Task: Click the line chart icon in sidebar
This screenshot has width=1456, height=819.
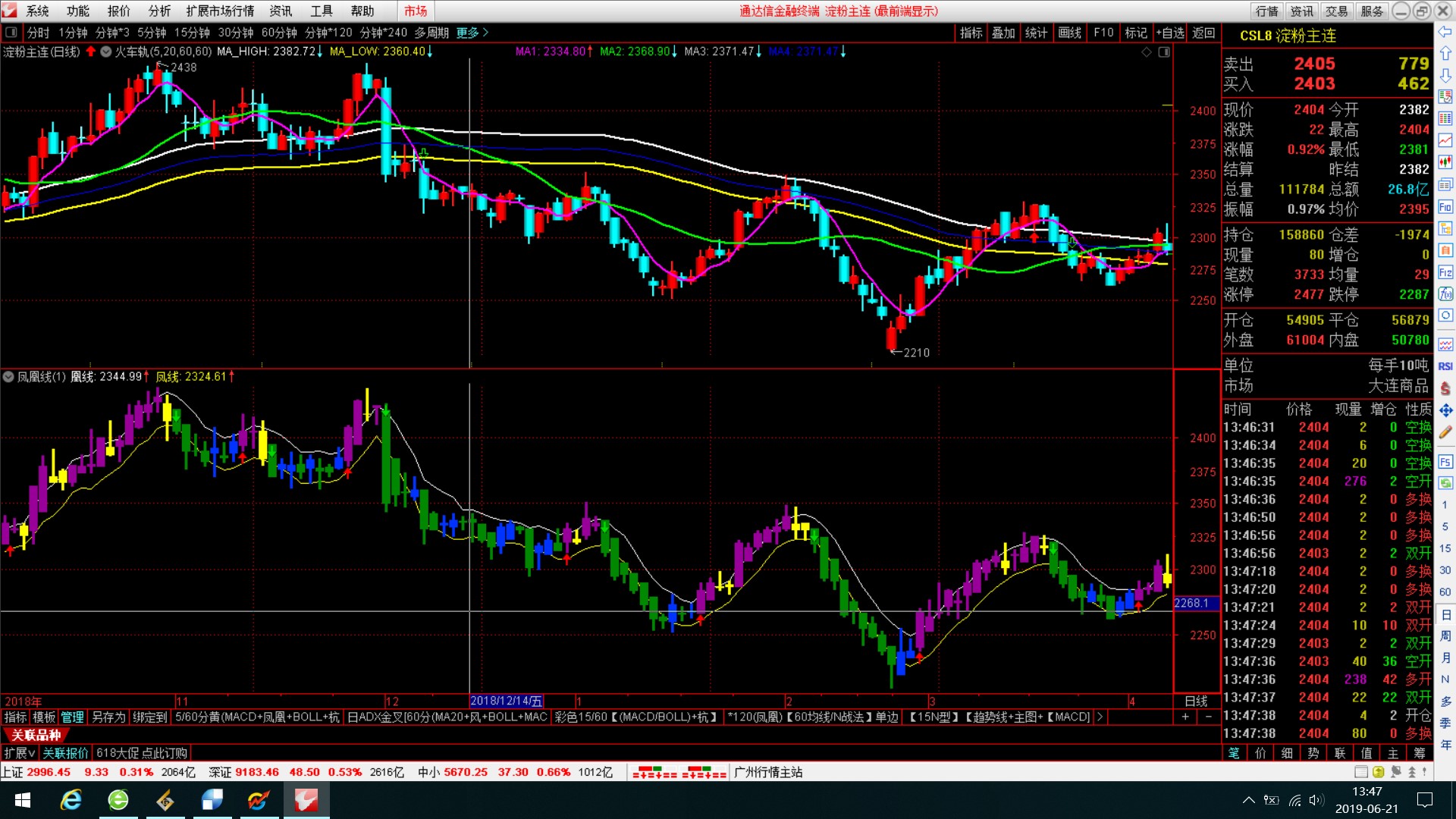Action: [1445, 140]
